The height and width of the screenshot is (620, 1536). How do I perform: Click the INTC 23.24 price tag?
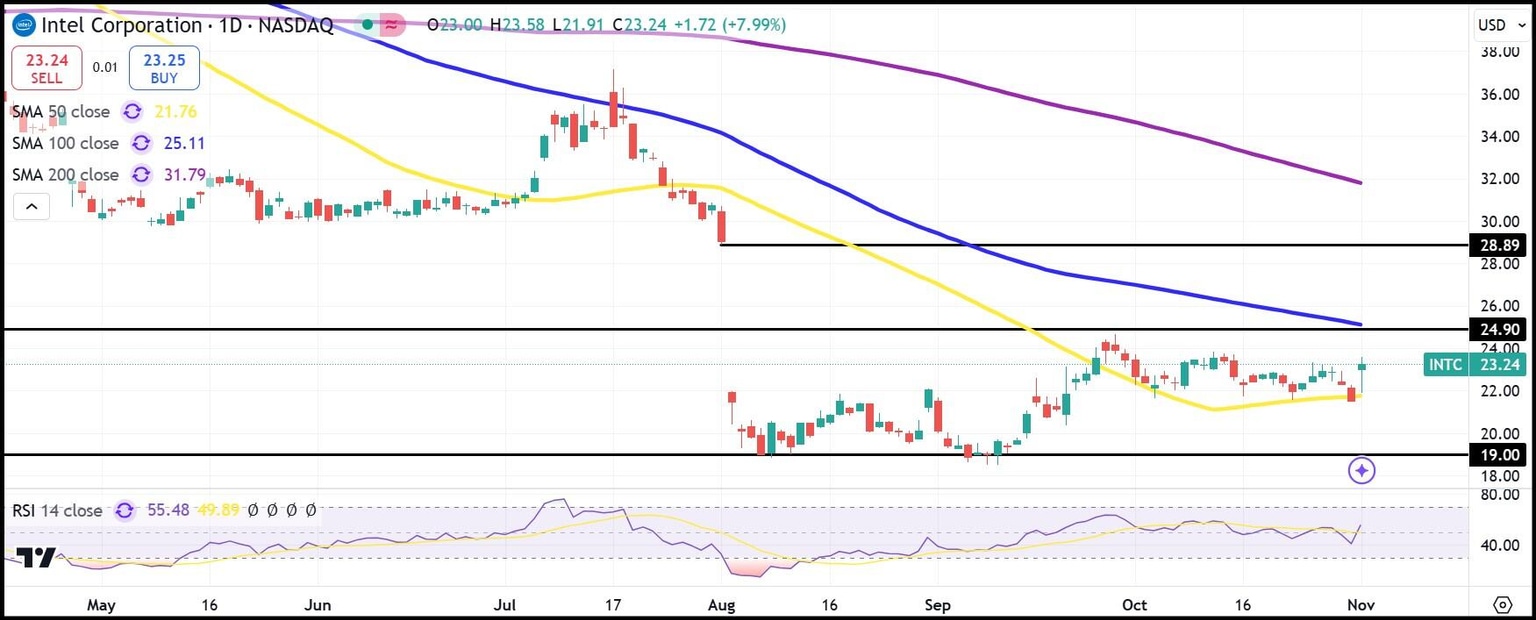(1475, 365)
